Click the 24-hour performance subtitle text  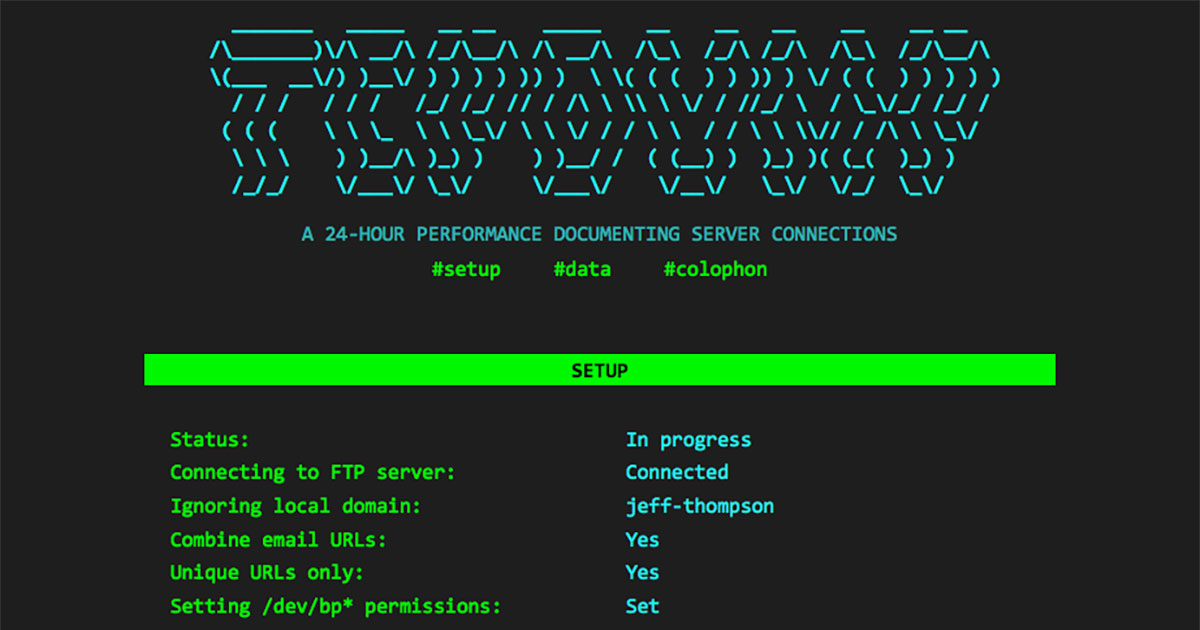(x=600, y=234)
